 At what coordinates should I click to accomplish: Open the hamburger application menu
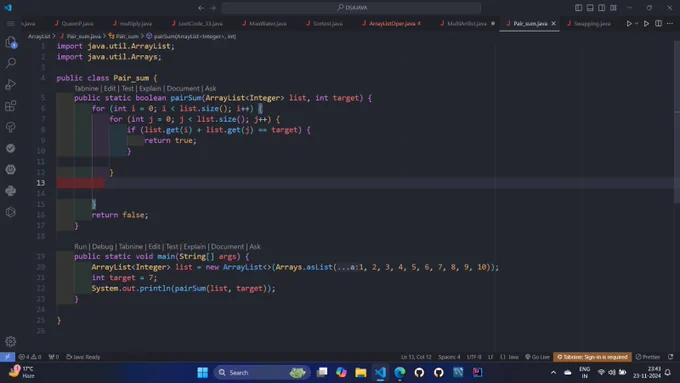(x=11, y=23)
